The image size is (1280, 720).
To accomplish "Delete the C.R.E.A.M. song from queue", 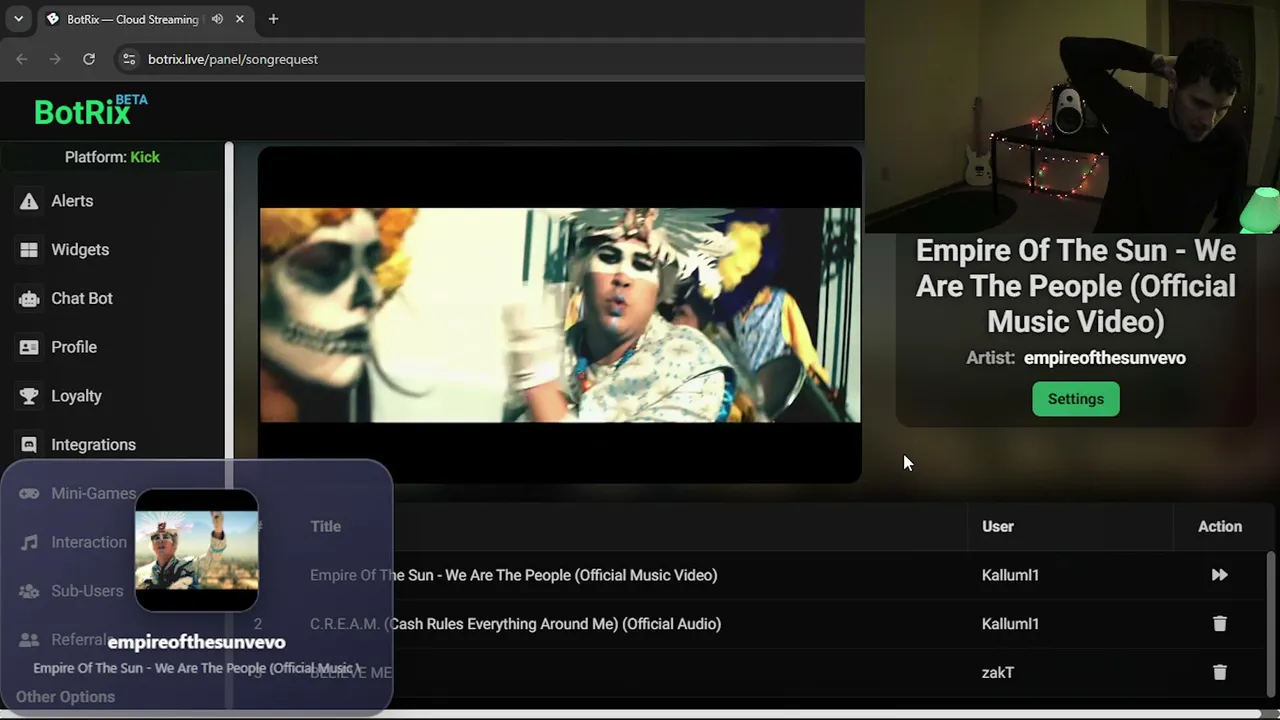I will 1219,624.
